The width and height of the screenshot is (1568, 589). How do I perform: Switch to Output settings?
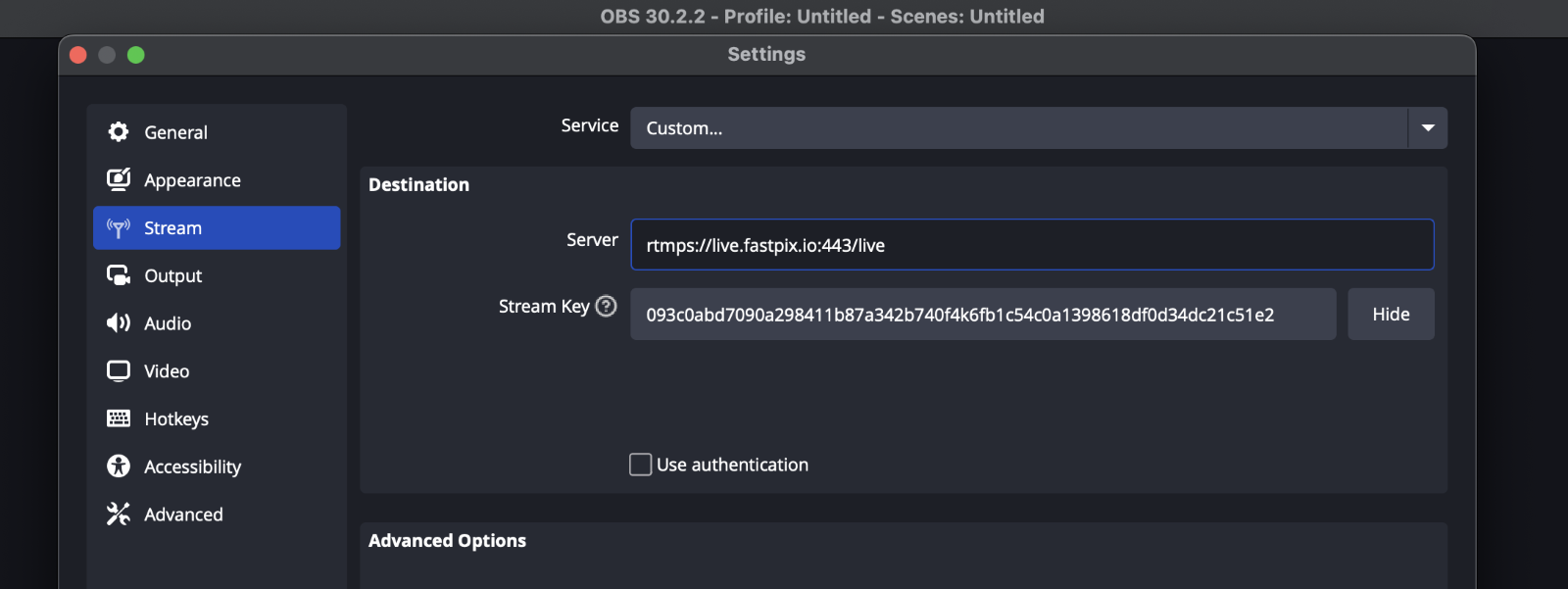(217, 275)
